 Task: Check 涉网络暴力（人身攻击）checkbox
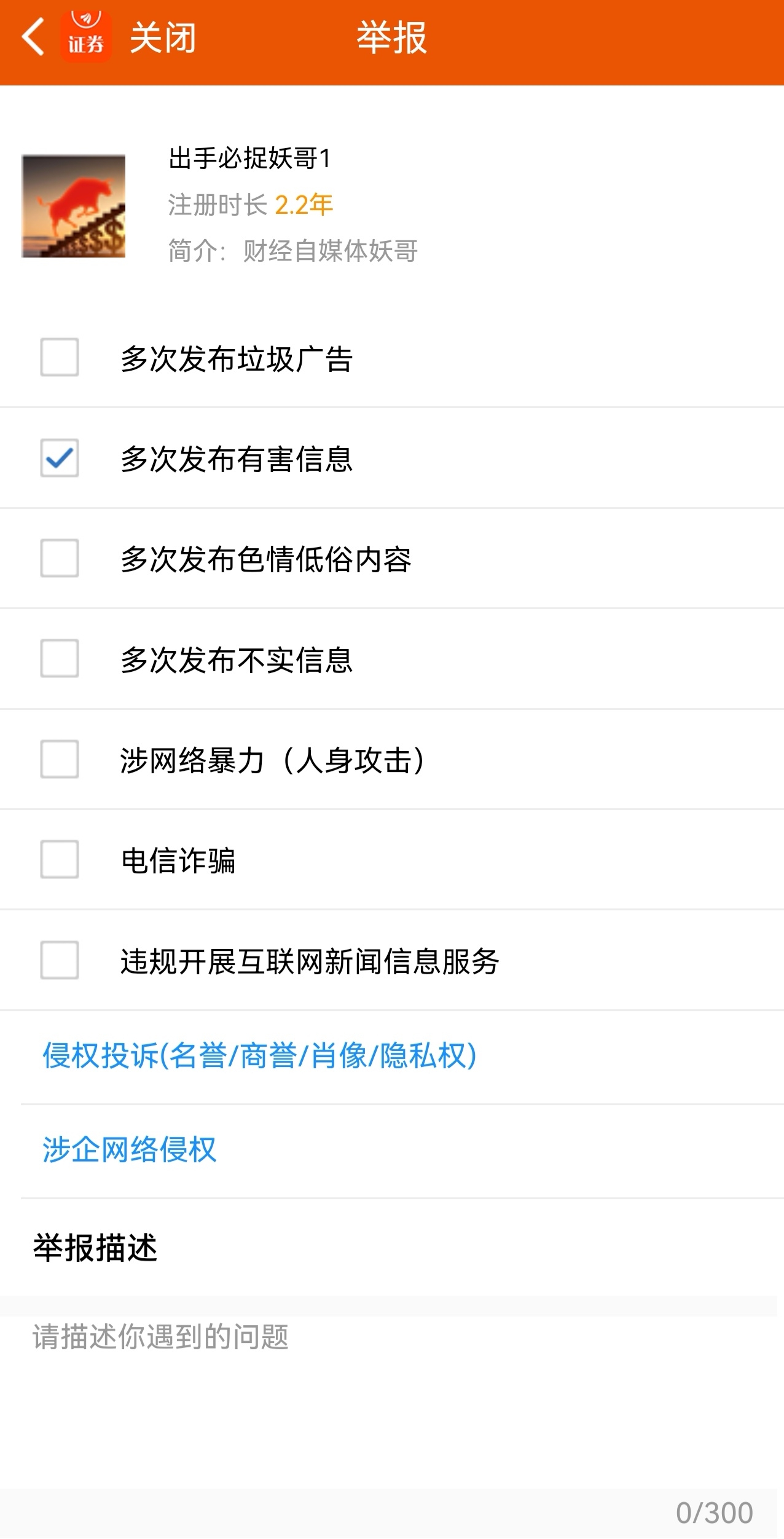pos(60,758)
